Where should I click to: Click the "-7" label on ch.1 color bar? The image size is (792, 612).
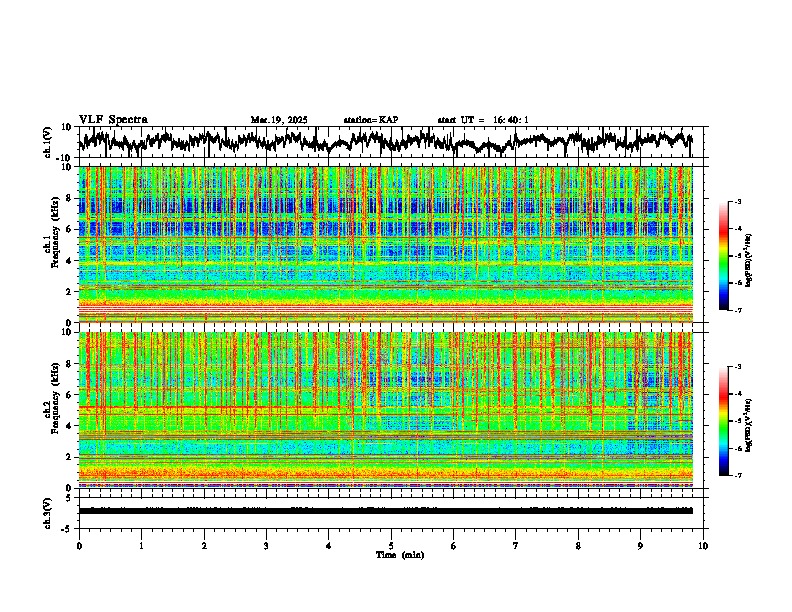pyautogui.click(x=737, y=310)
